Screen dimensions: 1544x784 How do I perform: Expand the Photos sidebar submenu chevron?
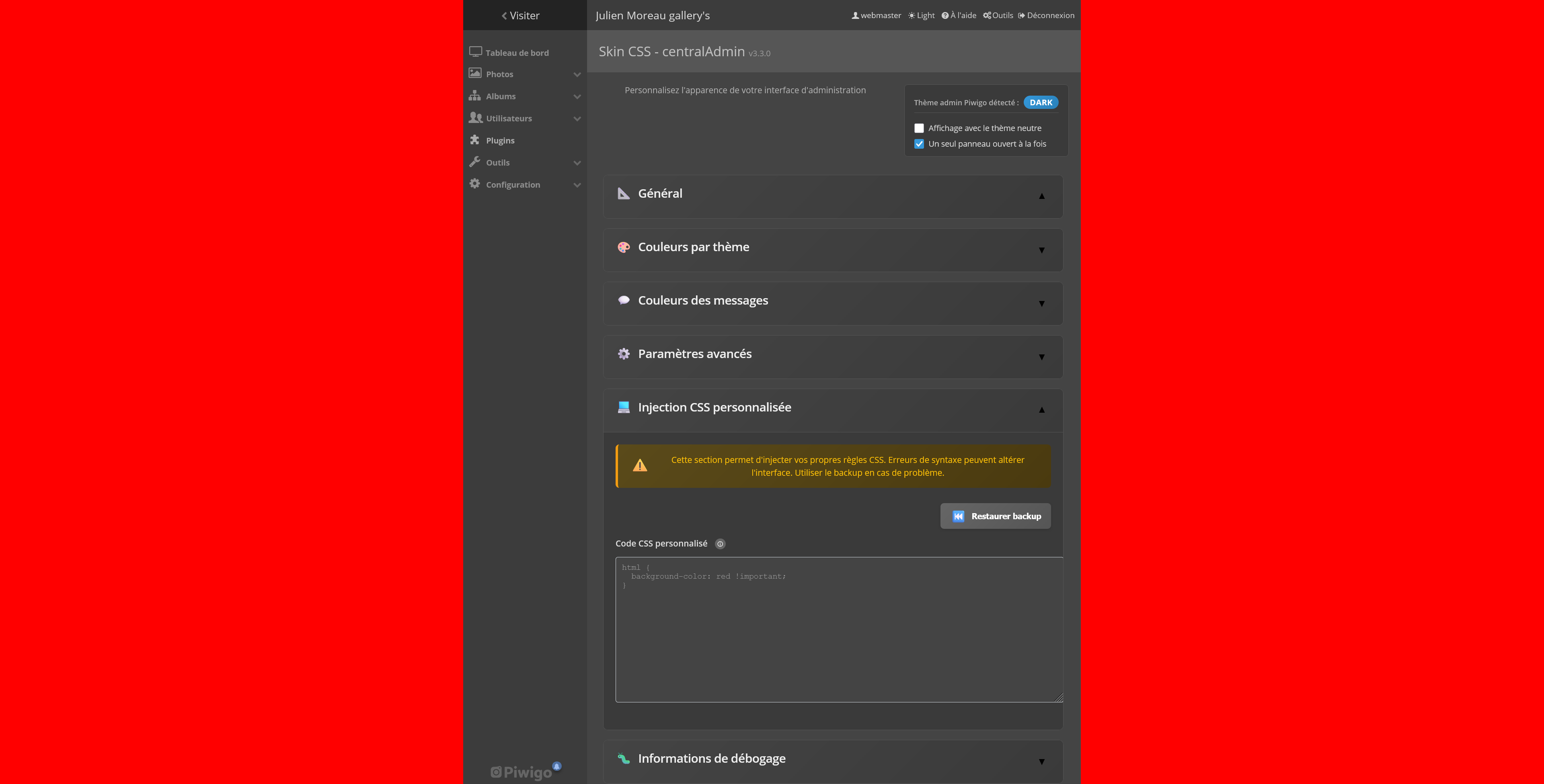577,75
